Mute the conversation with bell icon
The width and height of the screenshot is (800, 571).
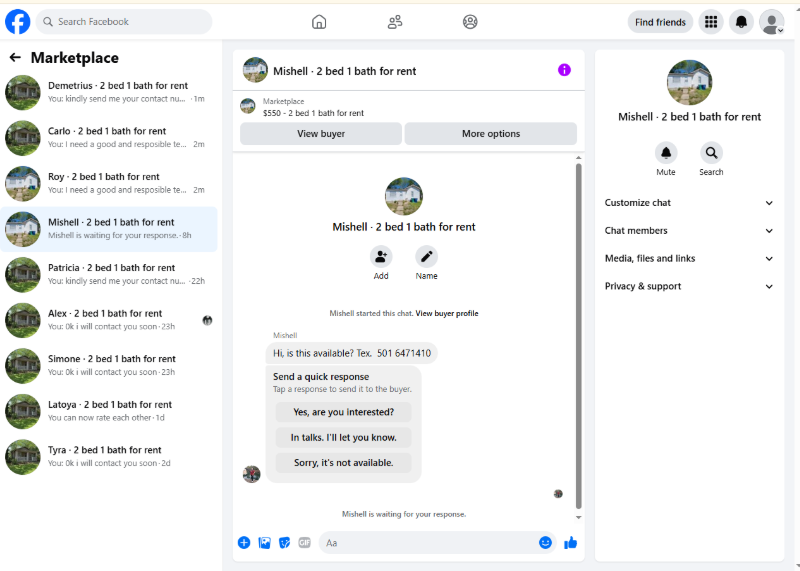[666, 153]
